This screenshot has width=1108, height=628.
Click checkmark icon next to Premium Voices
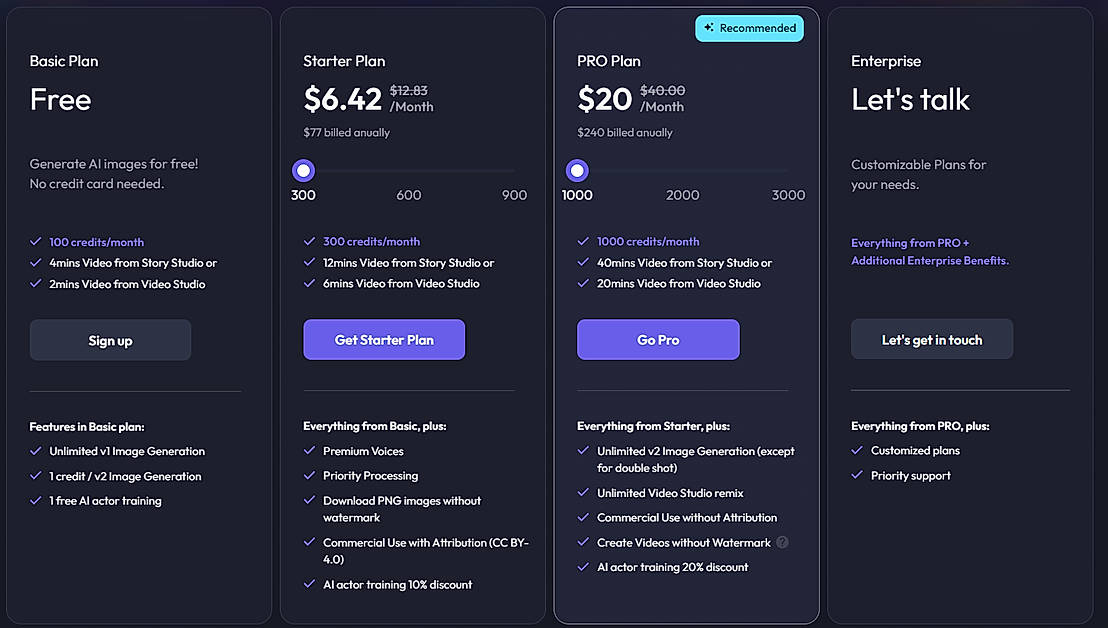tap(309, 451)
